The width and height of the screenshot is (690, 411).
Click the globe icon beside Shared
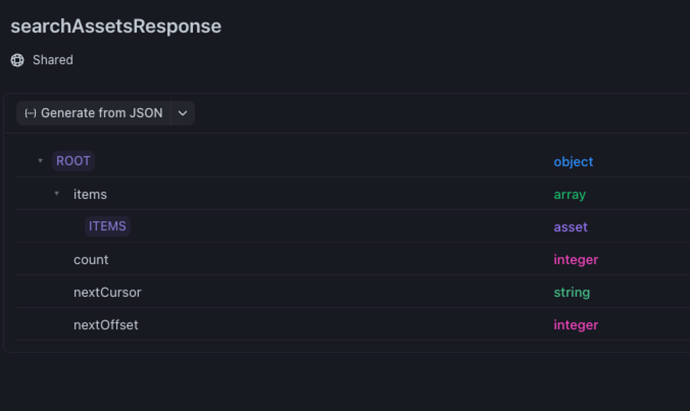17,60
